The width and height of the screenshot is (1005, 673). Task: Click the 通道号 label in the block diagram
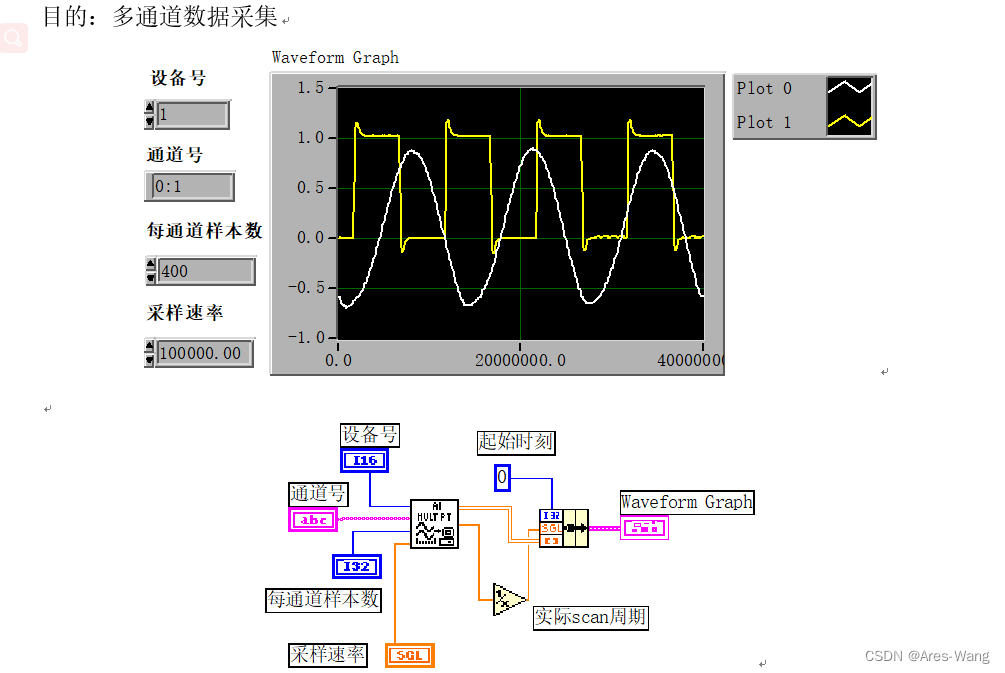pyautogui.click(x=319, y=494)
